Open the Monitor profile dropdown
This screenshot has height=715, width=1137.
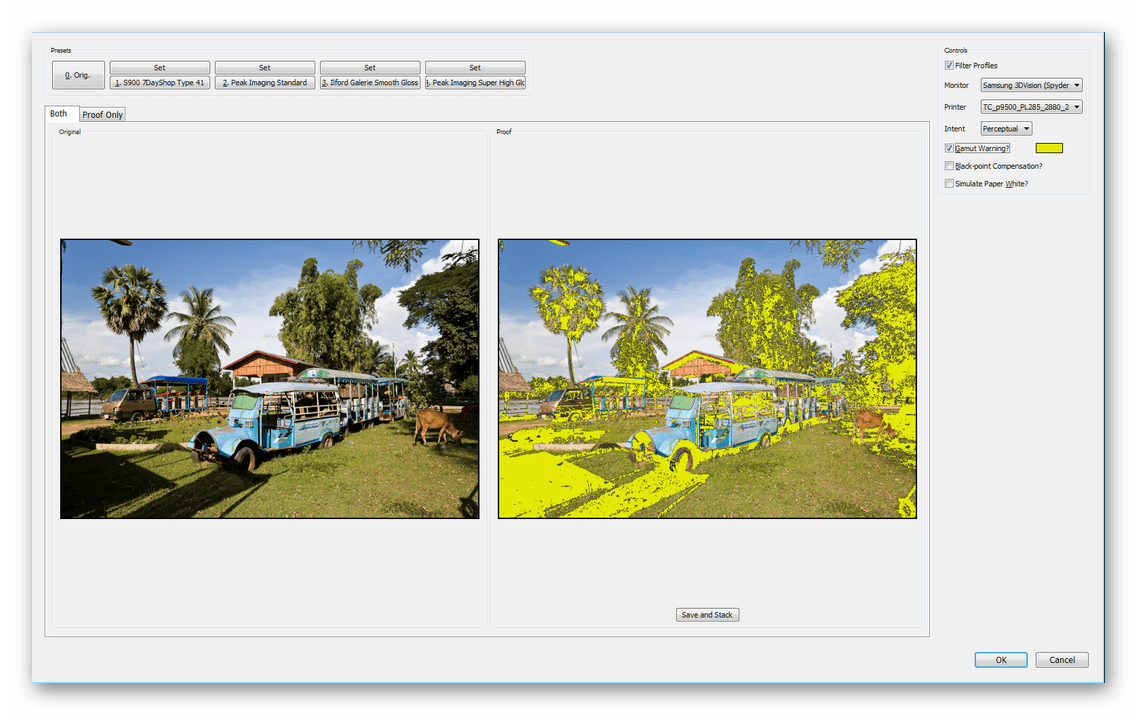tap(1031, 86)
